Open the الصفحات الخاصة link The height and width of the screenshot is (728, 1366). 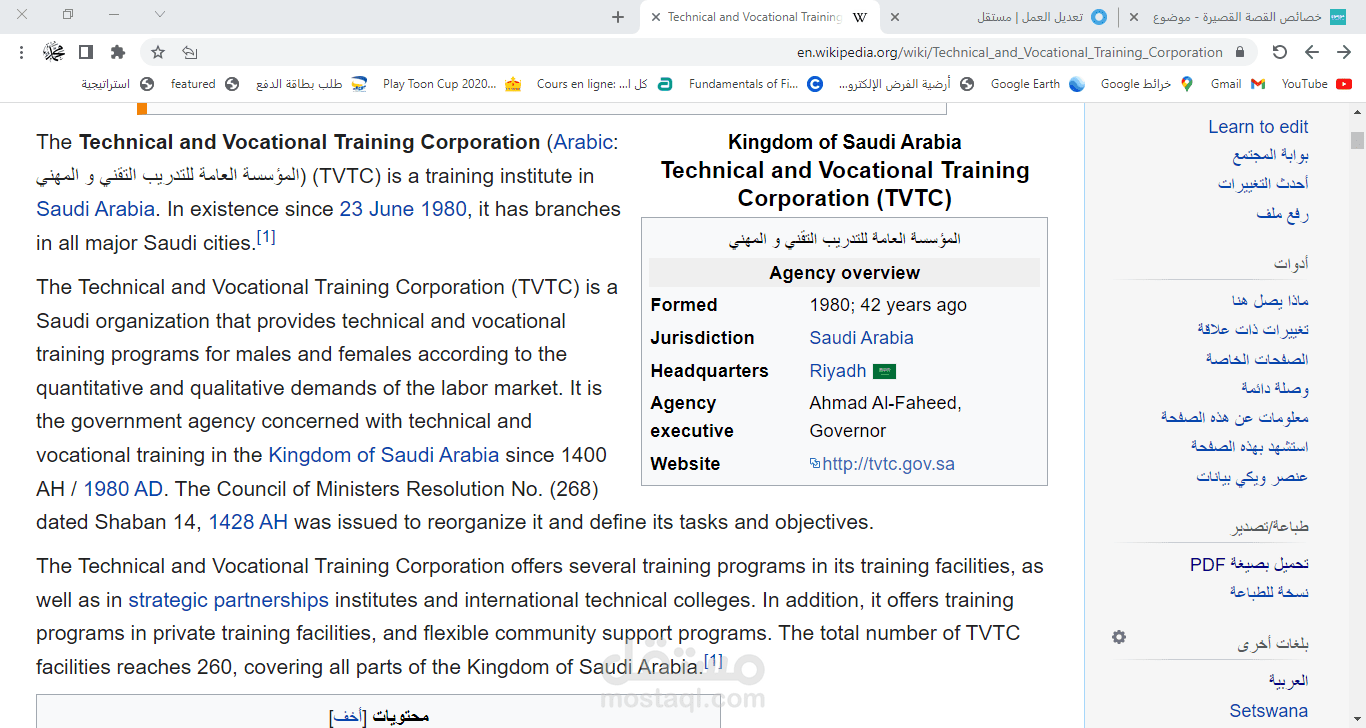click(1257, 359)
